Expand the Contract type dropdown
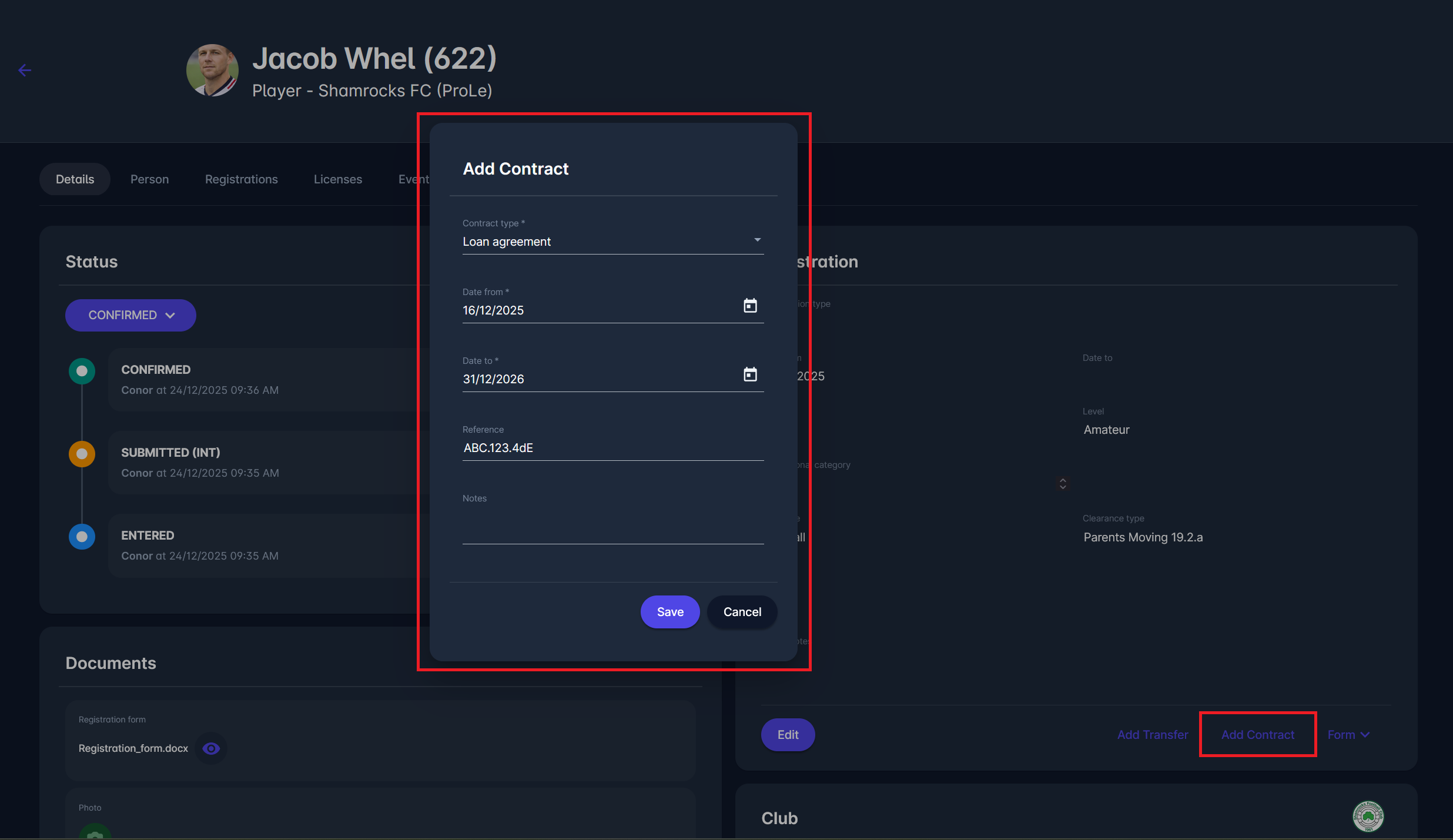Image resolution: width=1453 pixels, height=840 pixels. click(x=757, y=240)
